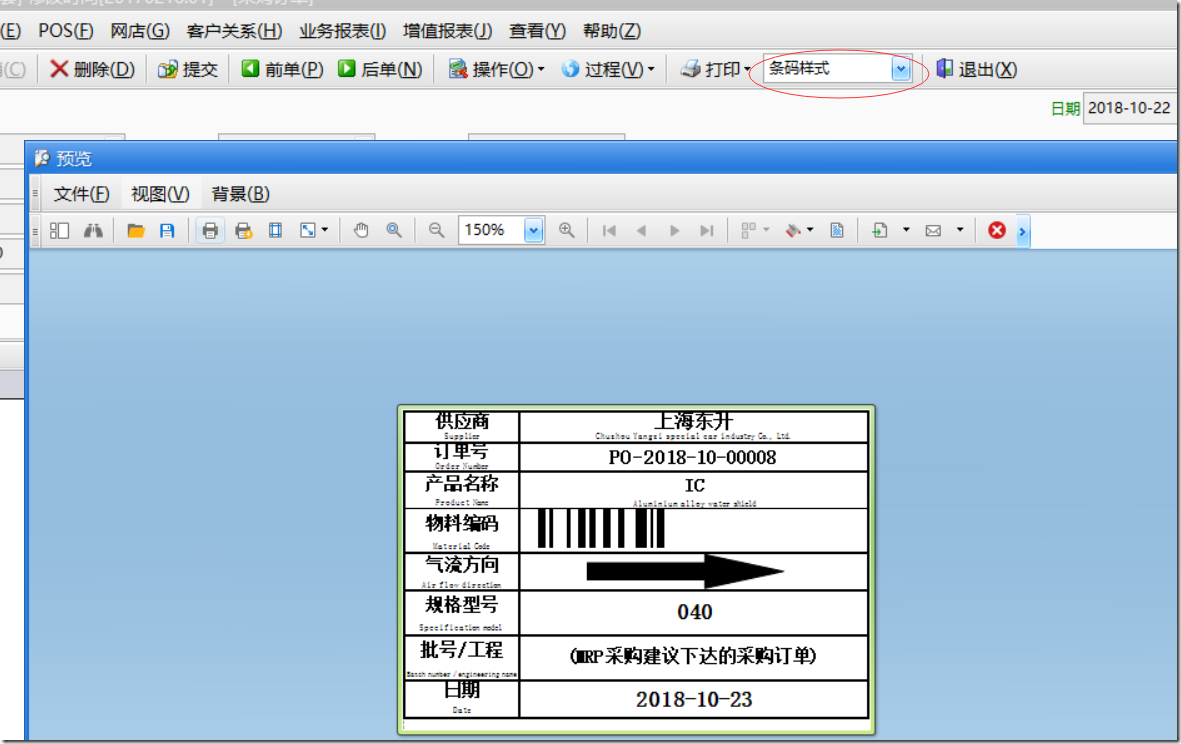
Task: Click the label date 2018-10-23
Action: click(x=694, y=700)
